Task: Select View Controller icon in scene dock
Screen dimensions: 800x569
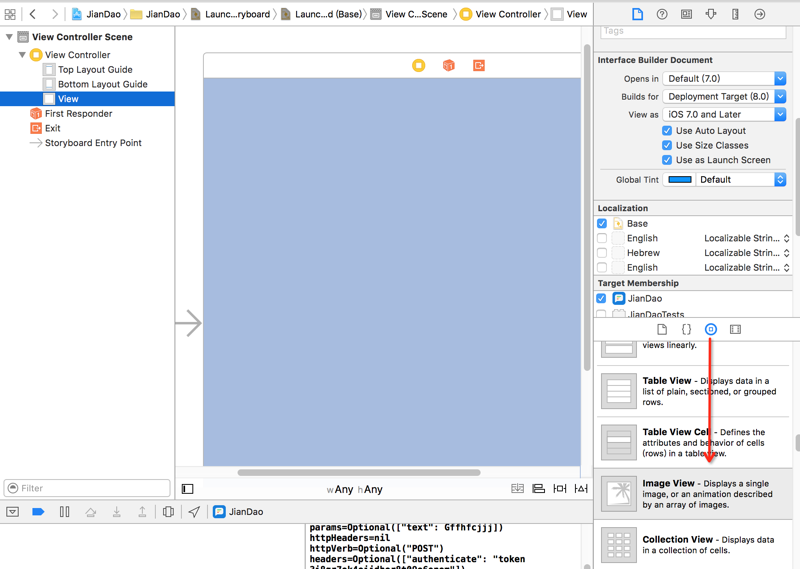Action: coord(418,65)
